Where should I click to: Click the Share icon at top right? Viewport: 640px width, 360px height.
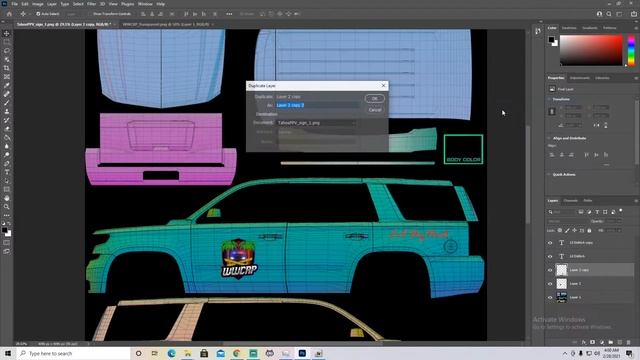pyautogui.click(x=633, y=14)
